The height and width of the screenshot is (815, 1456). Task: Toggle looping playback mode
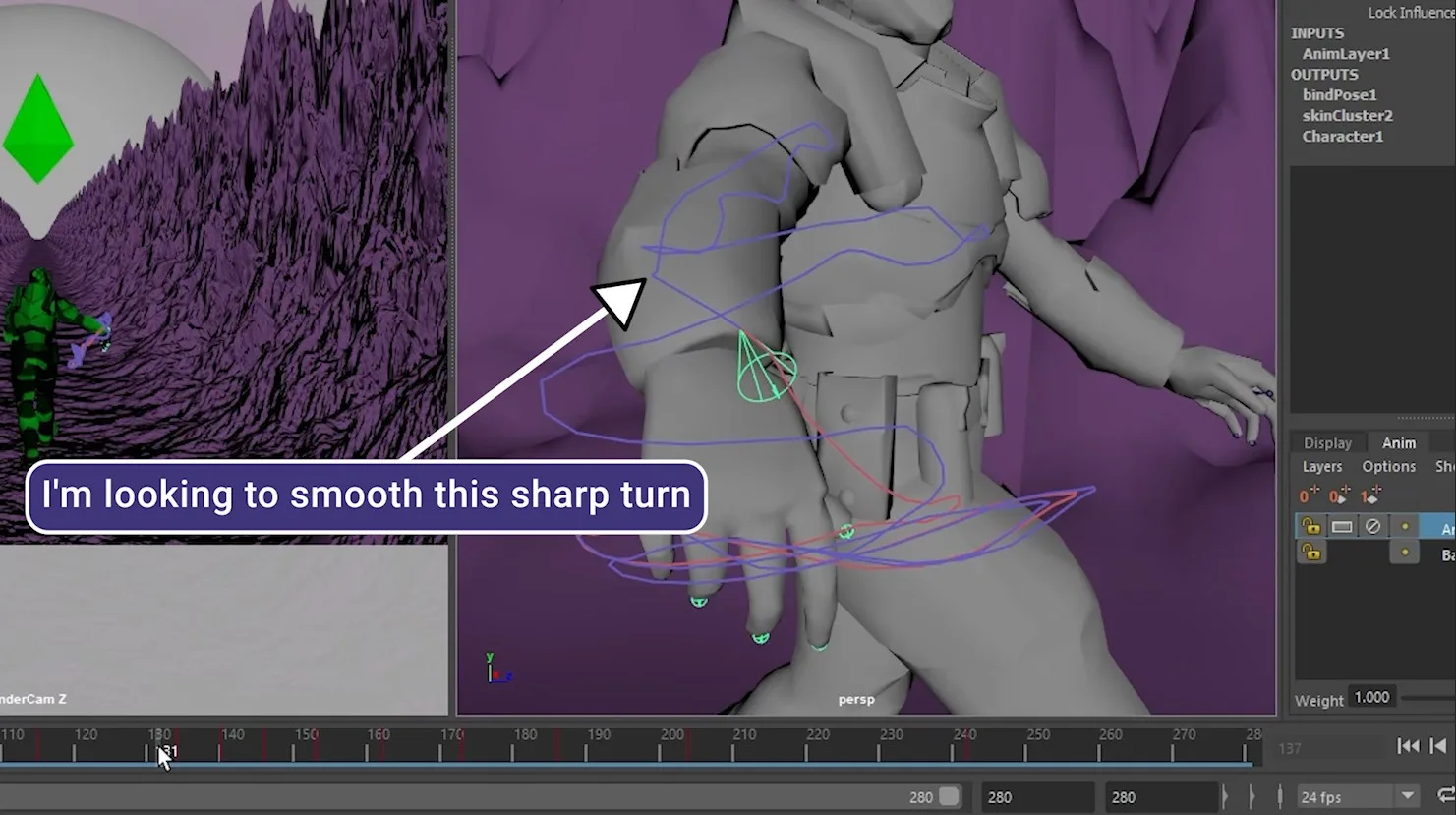point(1445,796)
